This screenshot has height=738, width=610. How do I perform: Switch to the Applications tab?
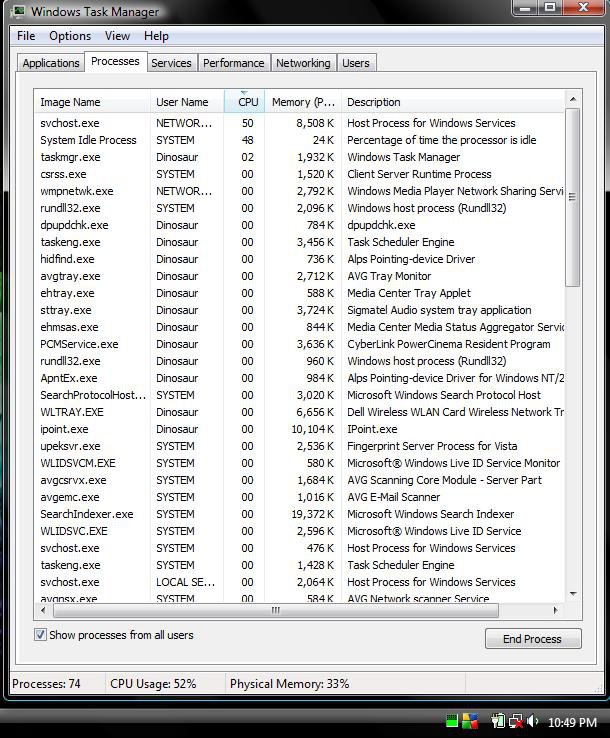(51, 63)
